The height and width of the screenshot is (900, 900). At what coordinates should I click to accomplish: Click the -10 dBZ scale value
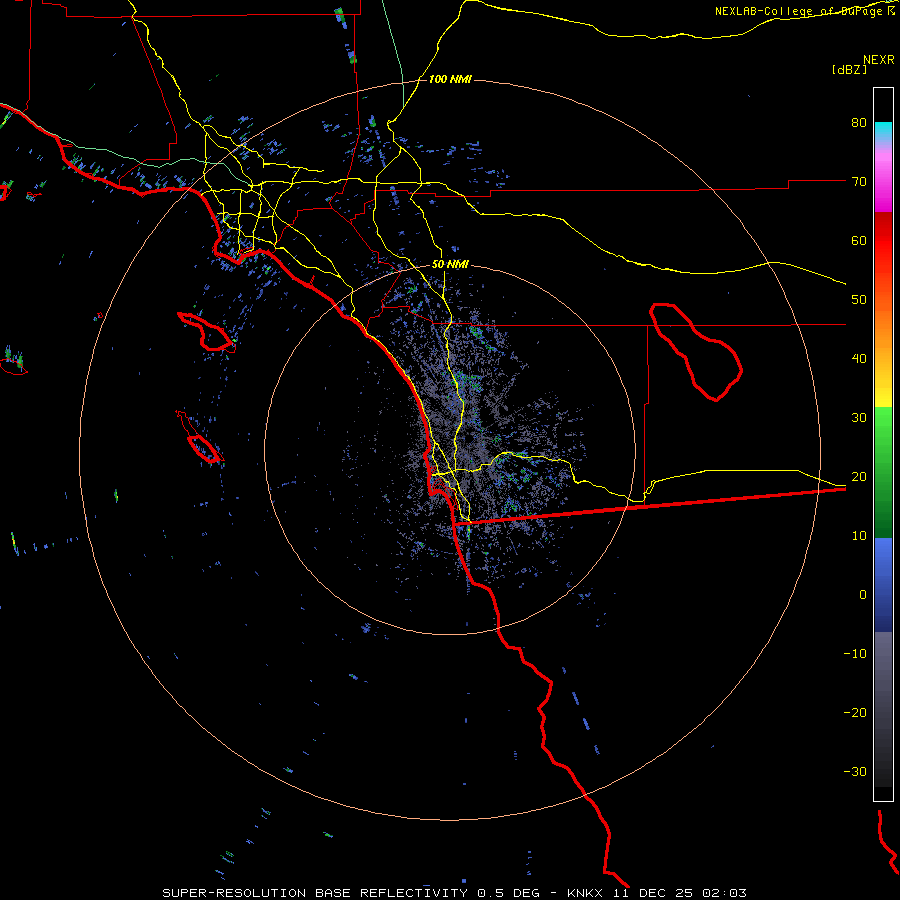click(x=855, y=654)
